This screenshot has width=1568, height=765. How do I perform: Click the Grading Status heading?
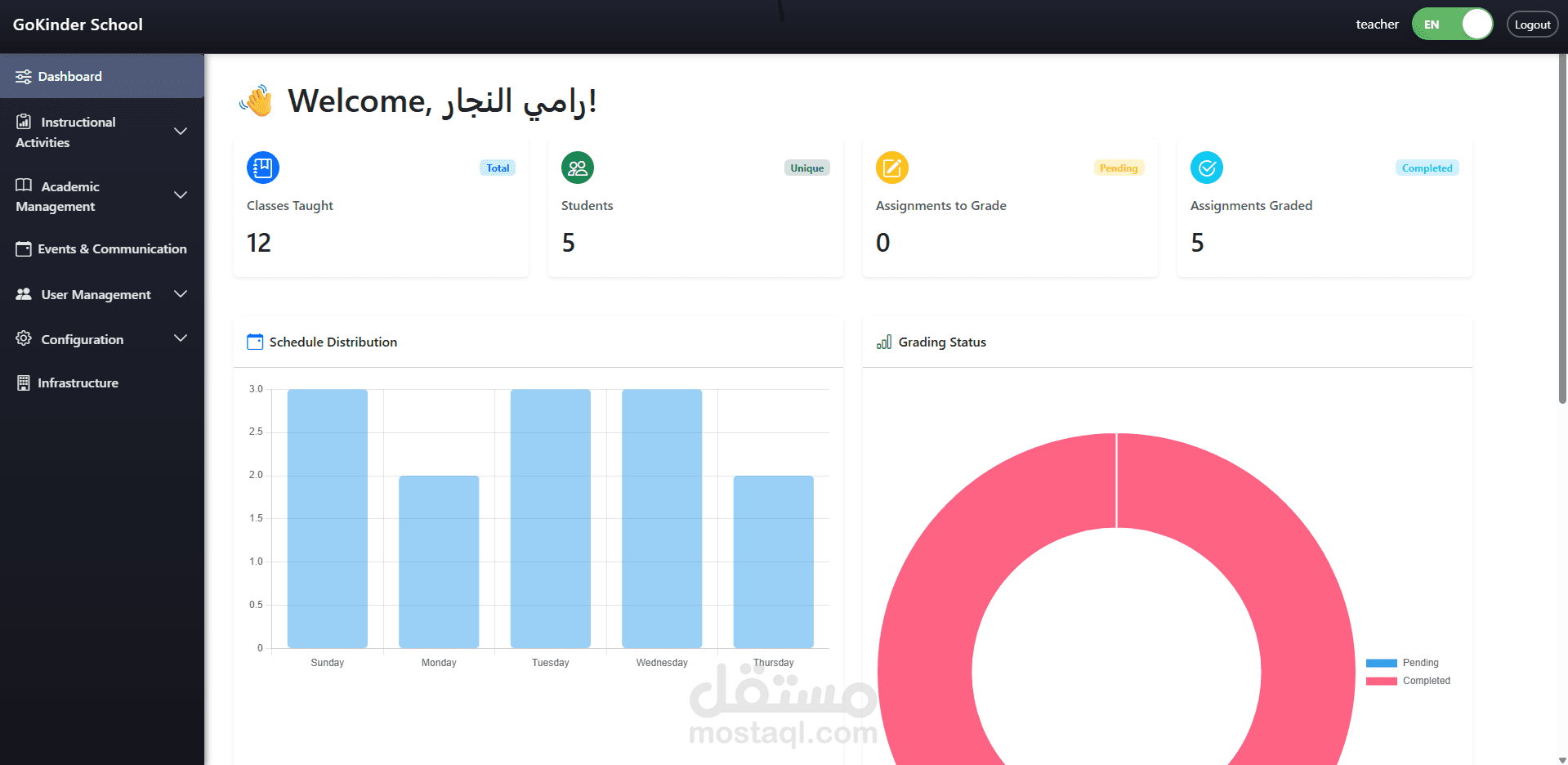coord(942,342)
